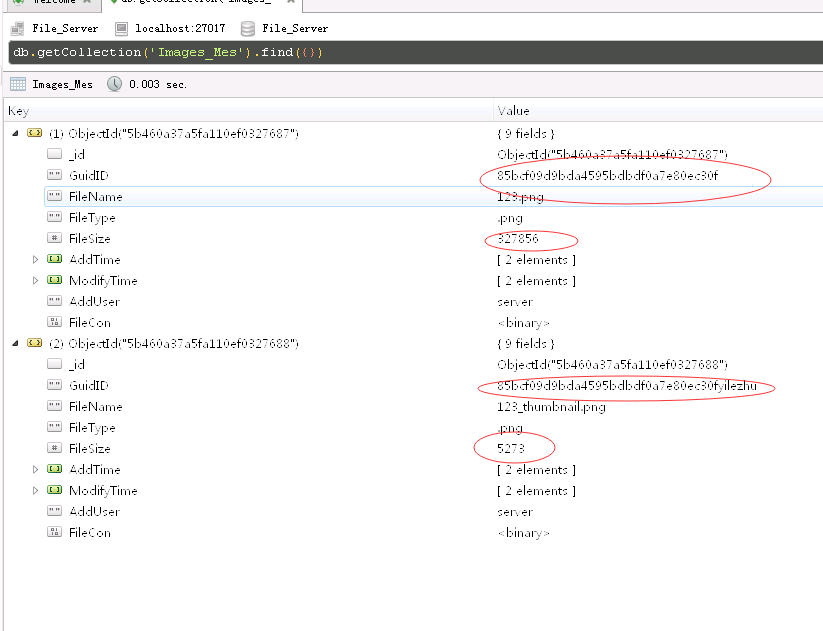Image resolution: width=823 pixels, height=631 pixels.
Task: Click the Key column header
Action: coord(17,111)
